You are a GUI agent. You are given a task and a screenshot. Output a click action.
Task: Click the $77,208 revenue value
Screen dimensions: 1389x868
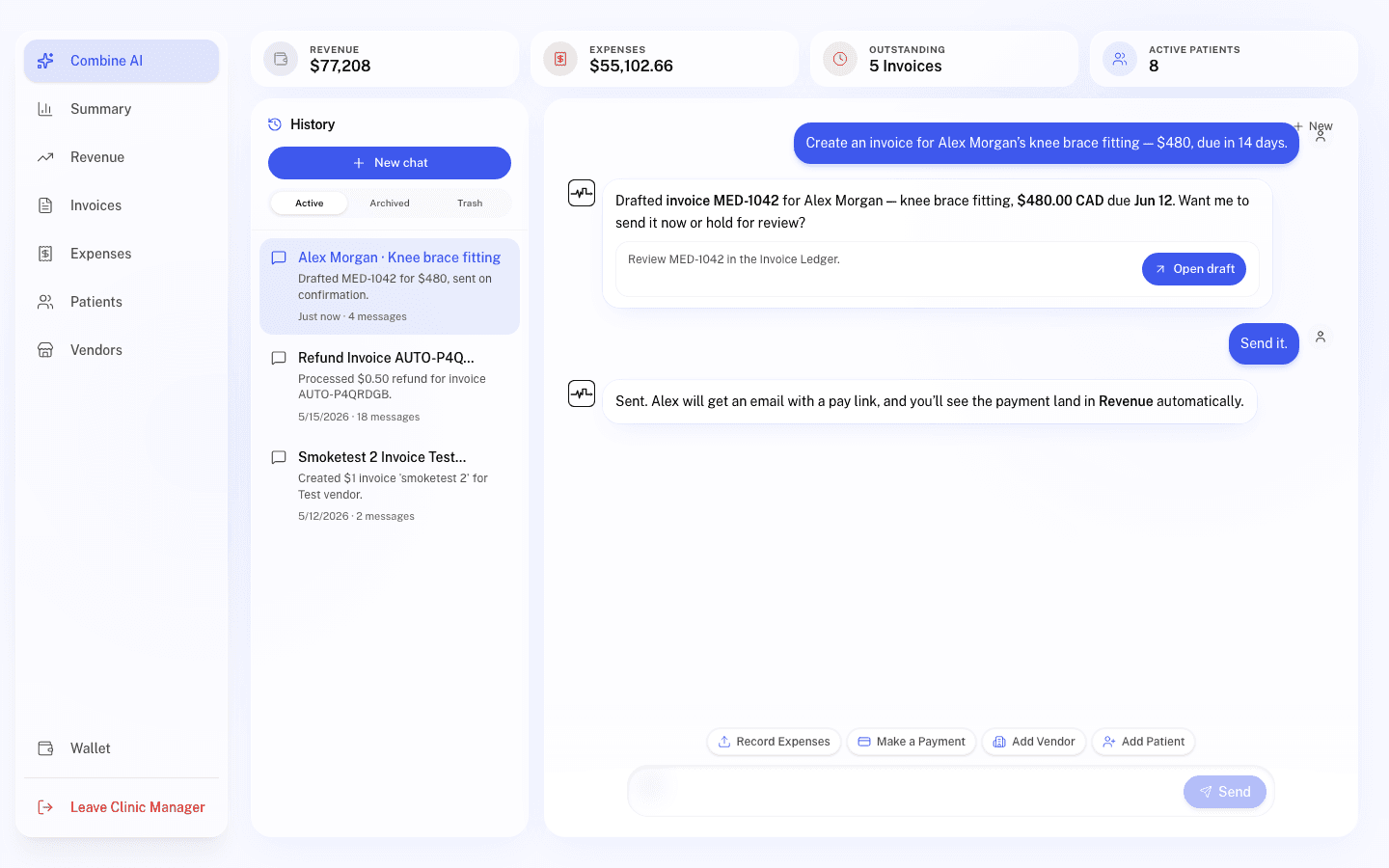340,67
